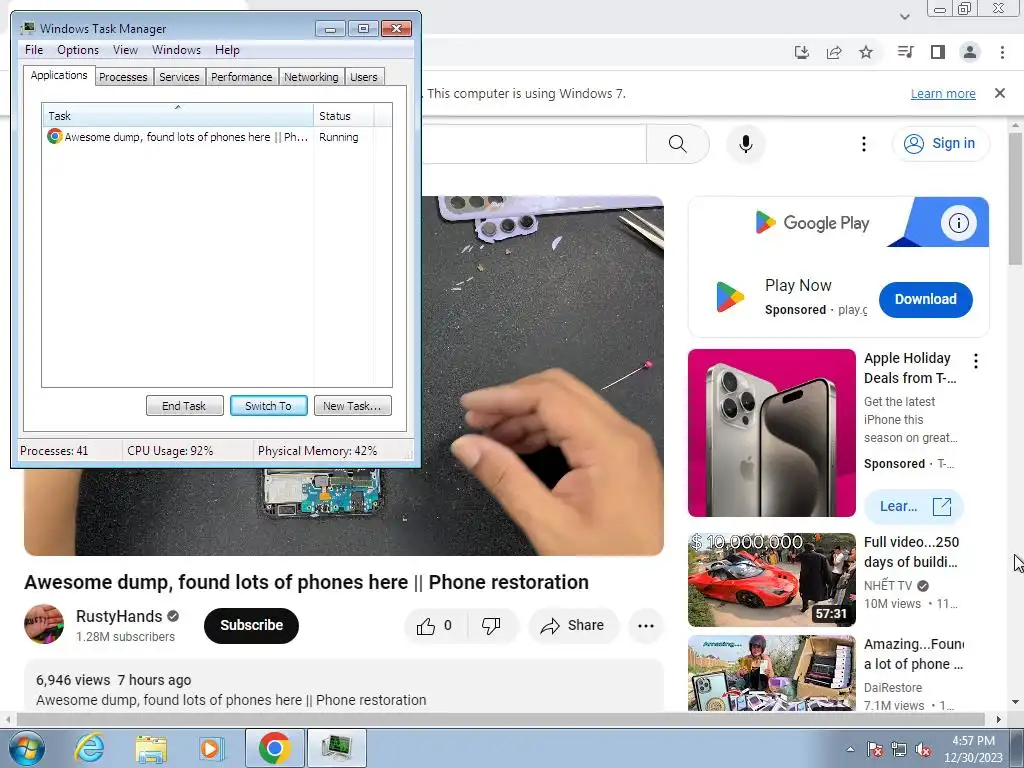This screenshot has width=1024, height=768.
Task: Open 'Amazing...Found a lot of phone' video thumbnail
Action: [x=771, y=673]
